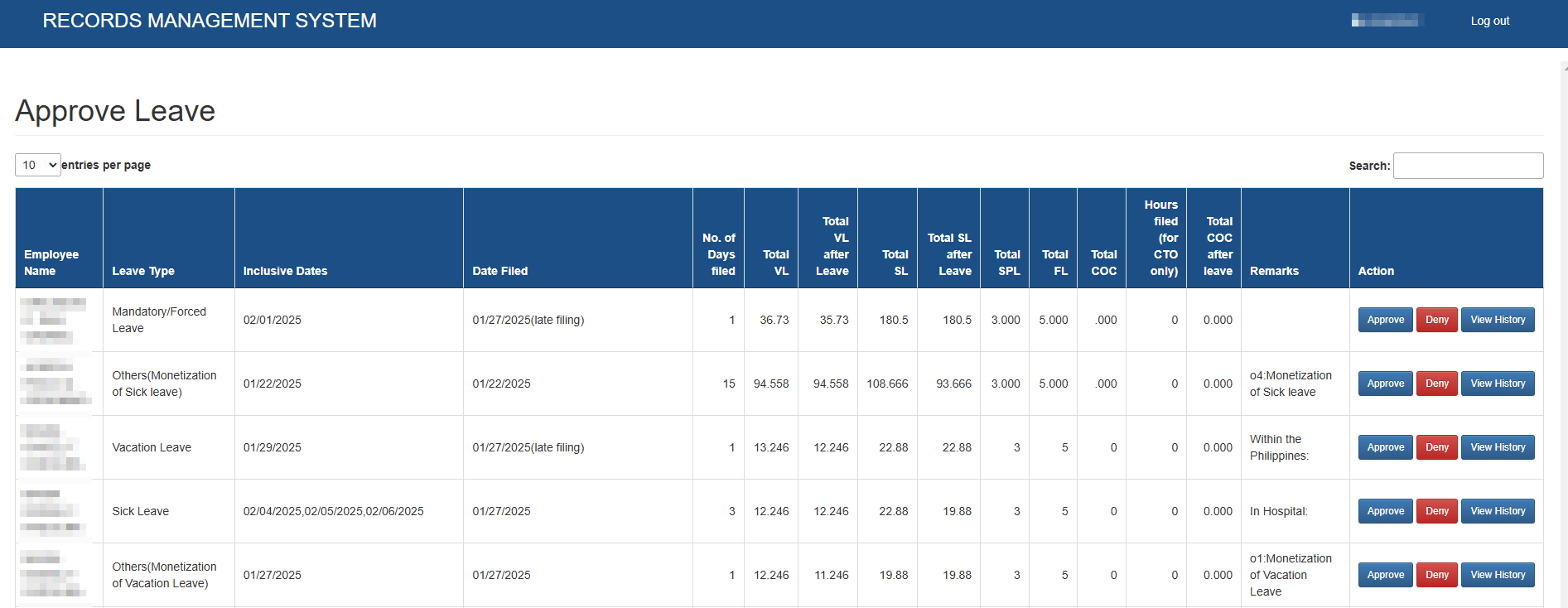Viewport: 1568px width, 608px height.
Task: Approve the Monetization of Sick leave request
Action: 1385,384
